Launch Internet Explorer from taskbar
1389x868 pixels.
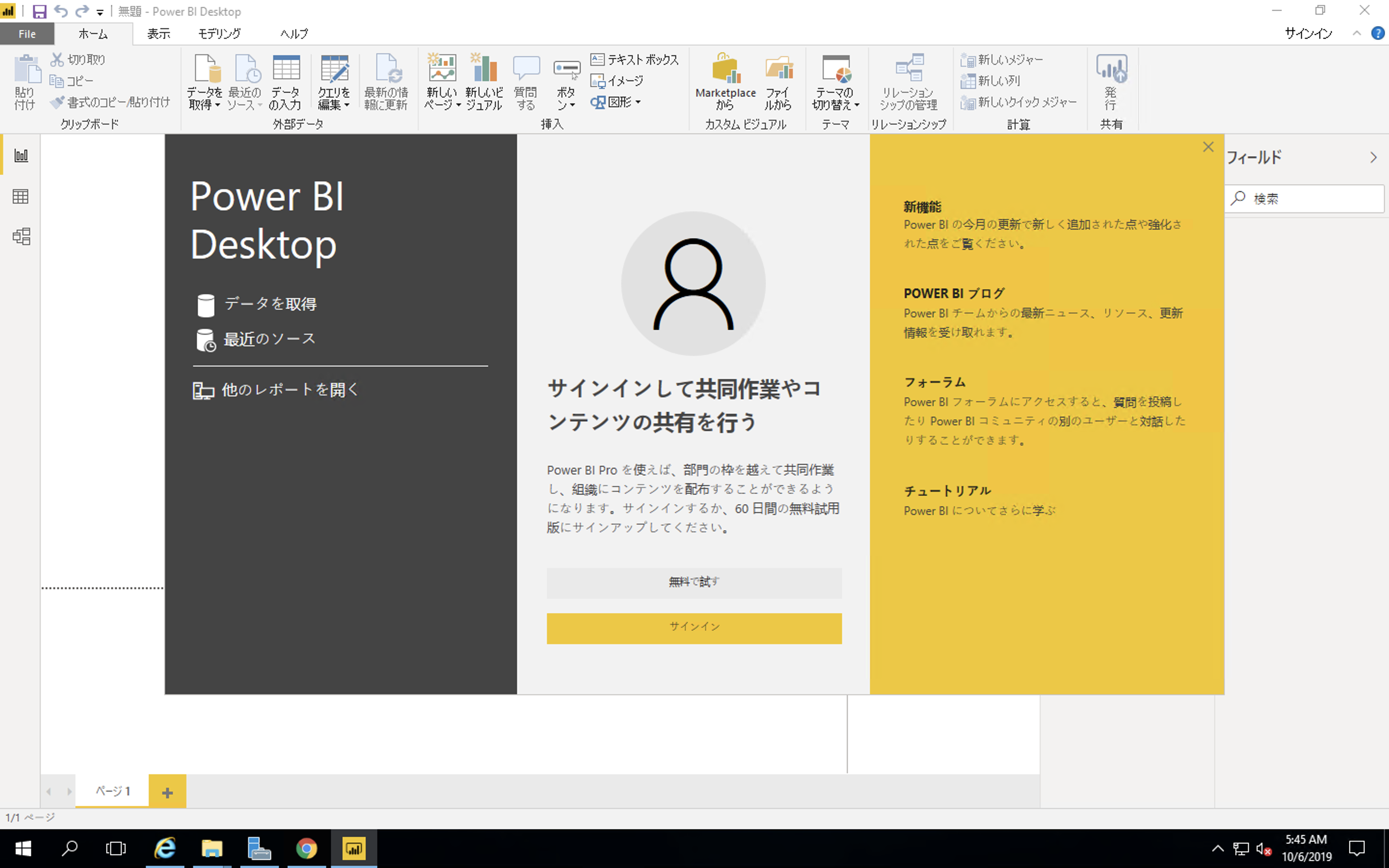coord(165,848)
